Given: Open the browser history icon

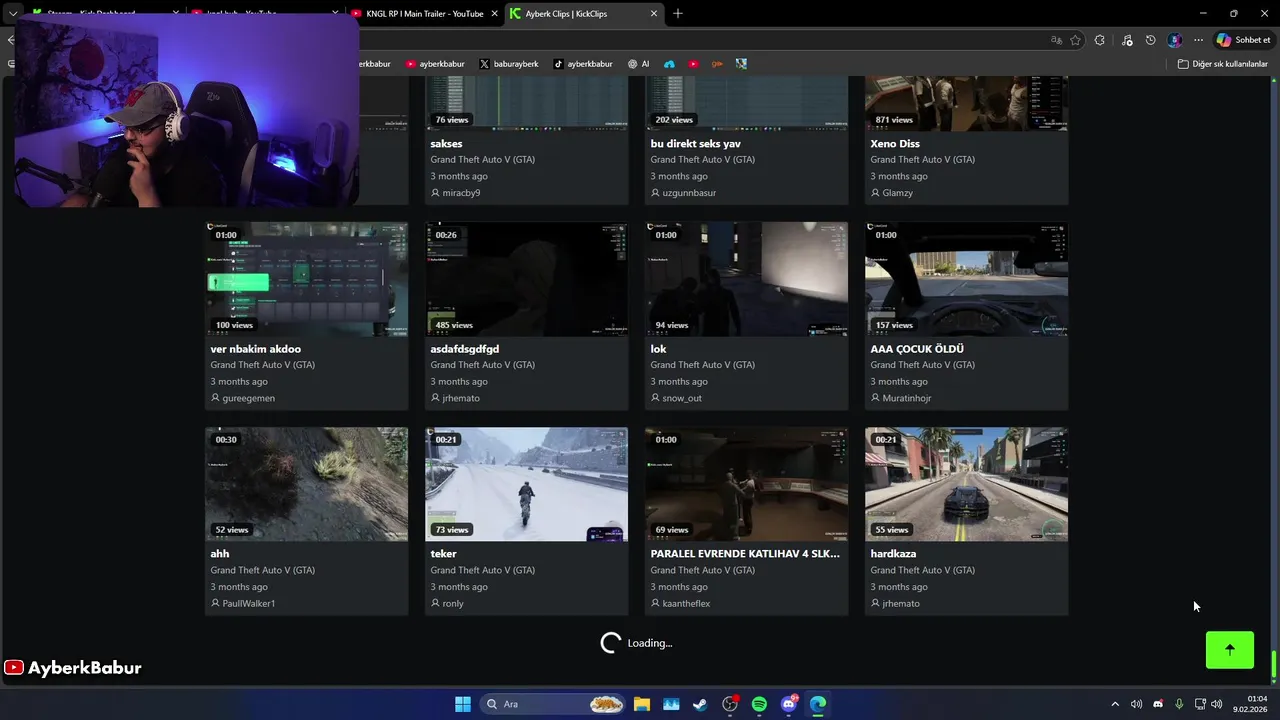Looking at the screenshot, I should [1150, 40].
